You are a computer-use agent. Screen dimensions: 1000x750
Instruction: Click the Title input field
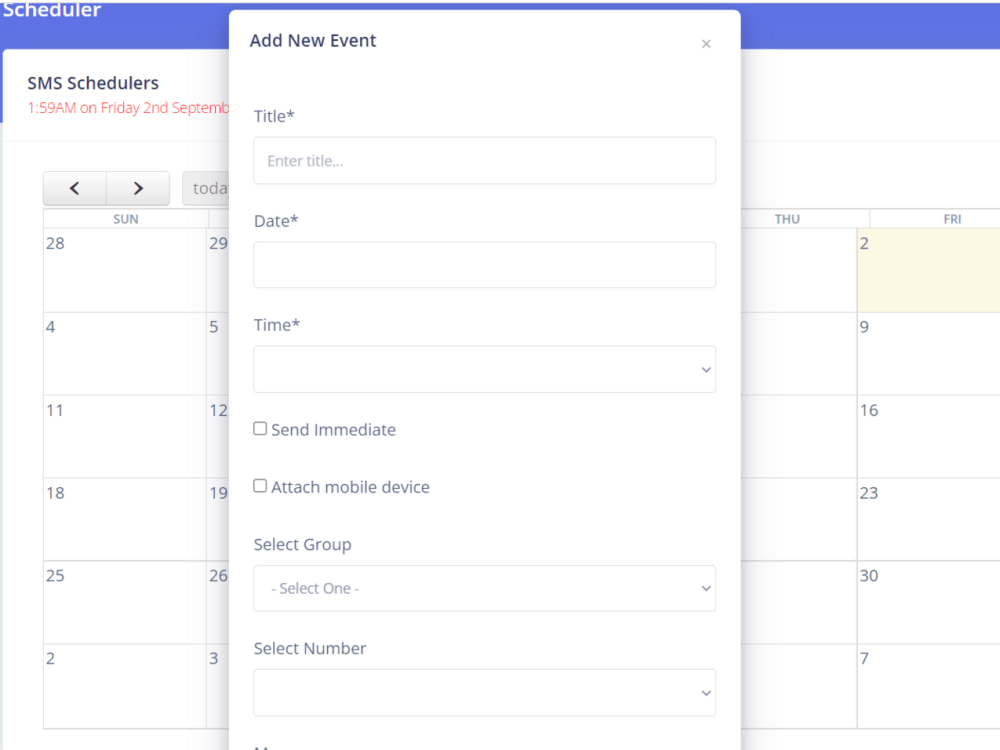[485, 161]
